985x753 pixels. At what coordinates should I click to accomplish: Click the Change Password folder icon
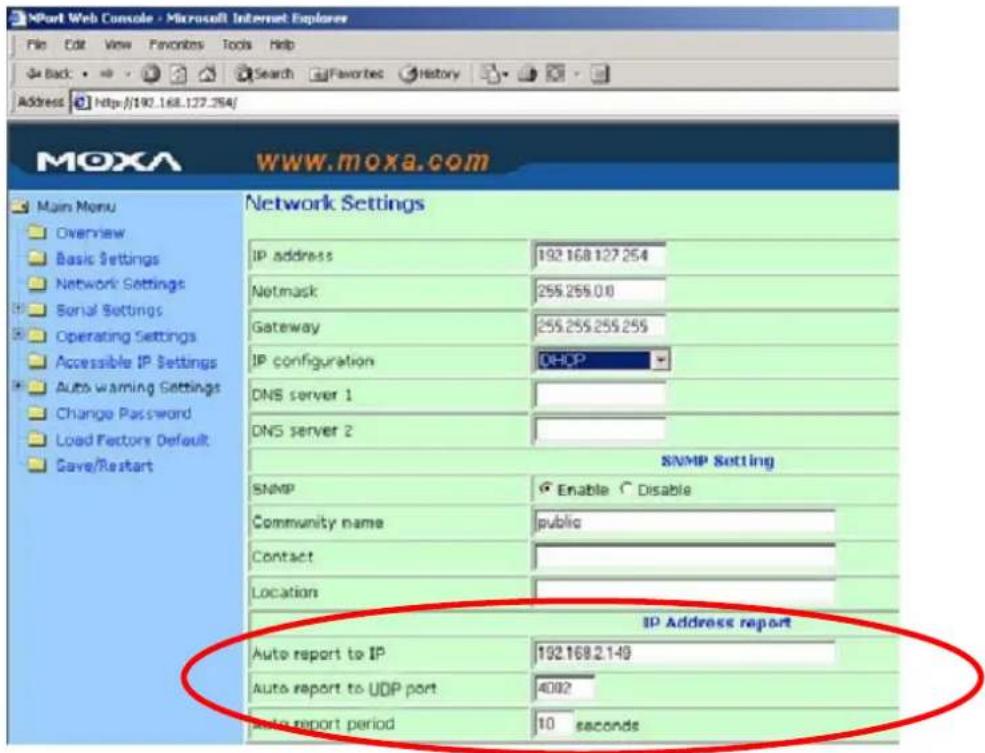coord(37,414)
